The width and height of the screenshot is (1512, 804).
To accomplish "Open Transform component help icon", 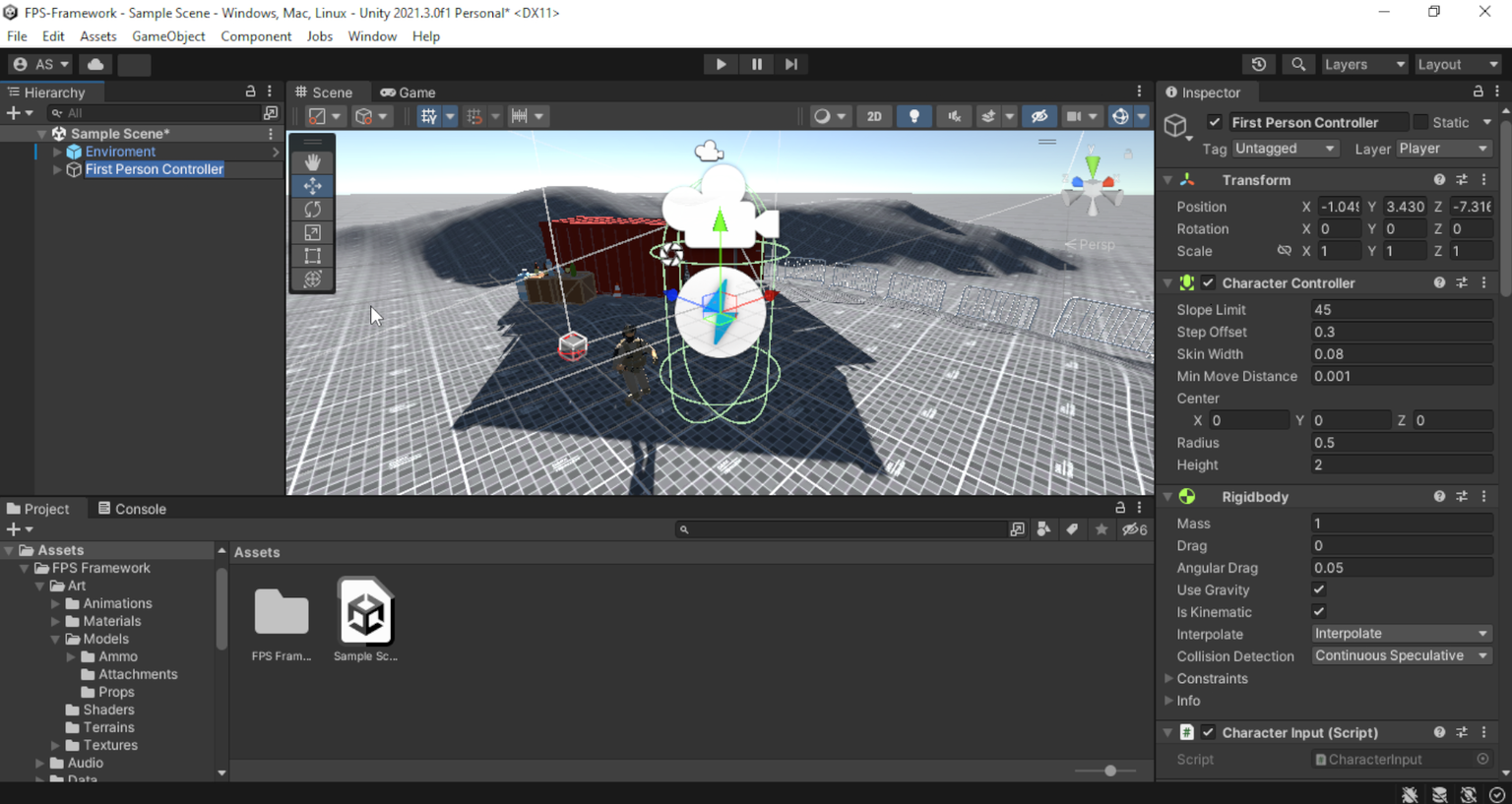I will (1439, 180).
